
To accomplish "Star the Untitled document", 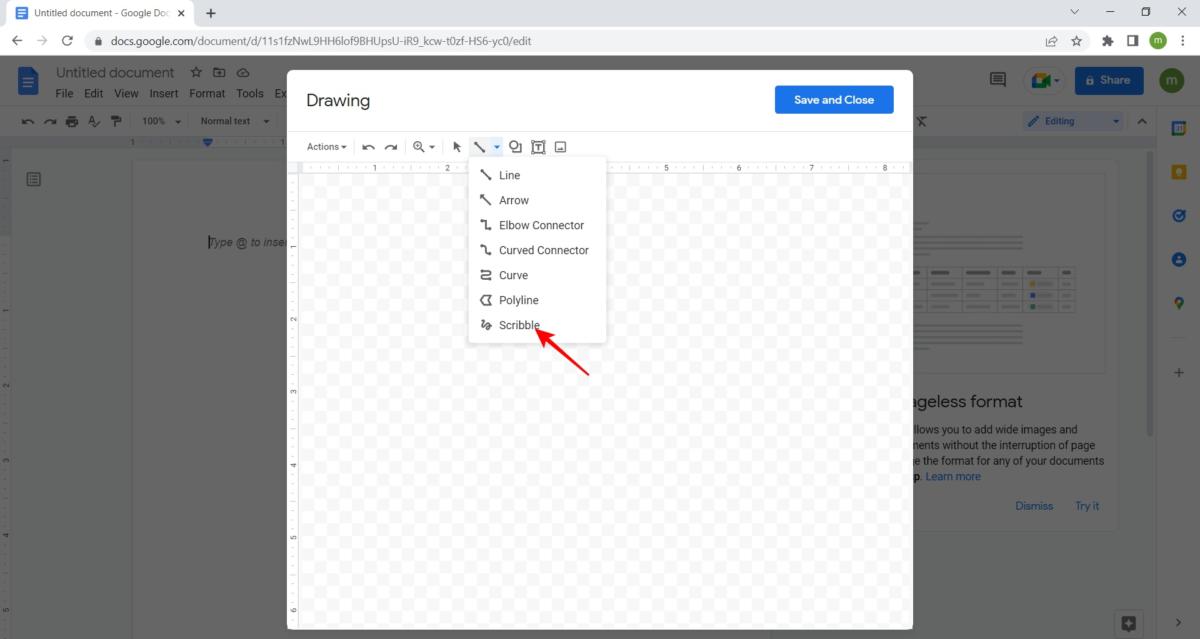I will 196,73.
